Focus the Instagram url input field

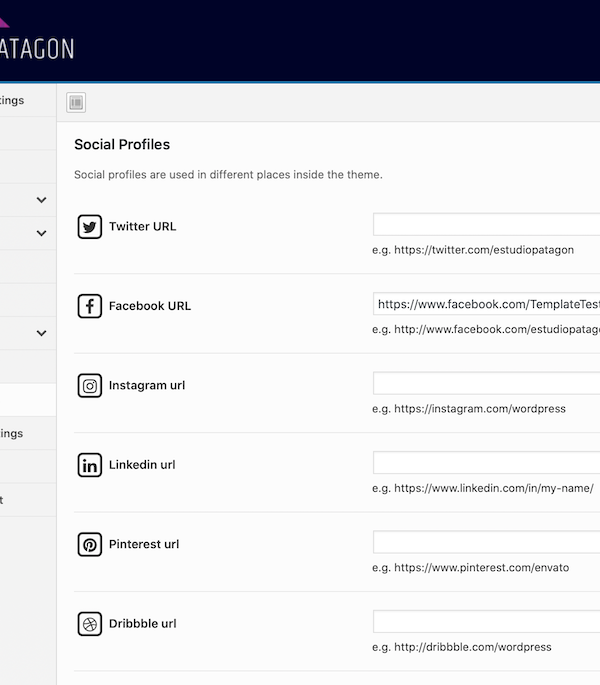tap(486, 384)
